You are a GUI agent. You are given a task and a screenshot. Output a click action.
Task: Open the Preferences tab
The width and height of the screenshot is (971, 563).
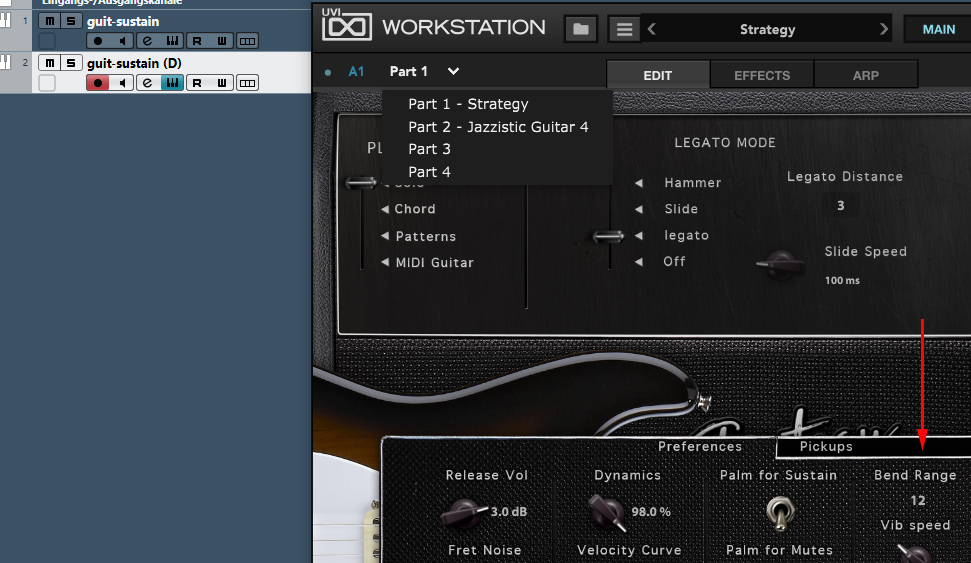click(x=700, y=447)
